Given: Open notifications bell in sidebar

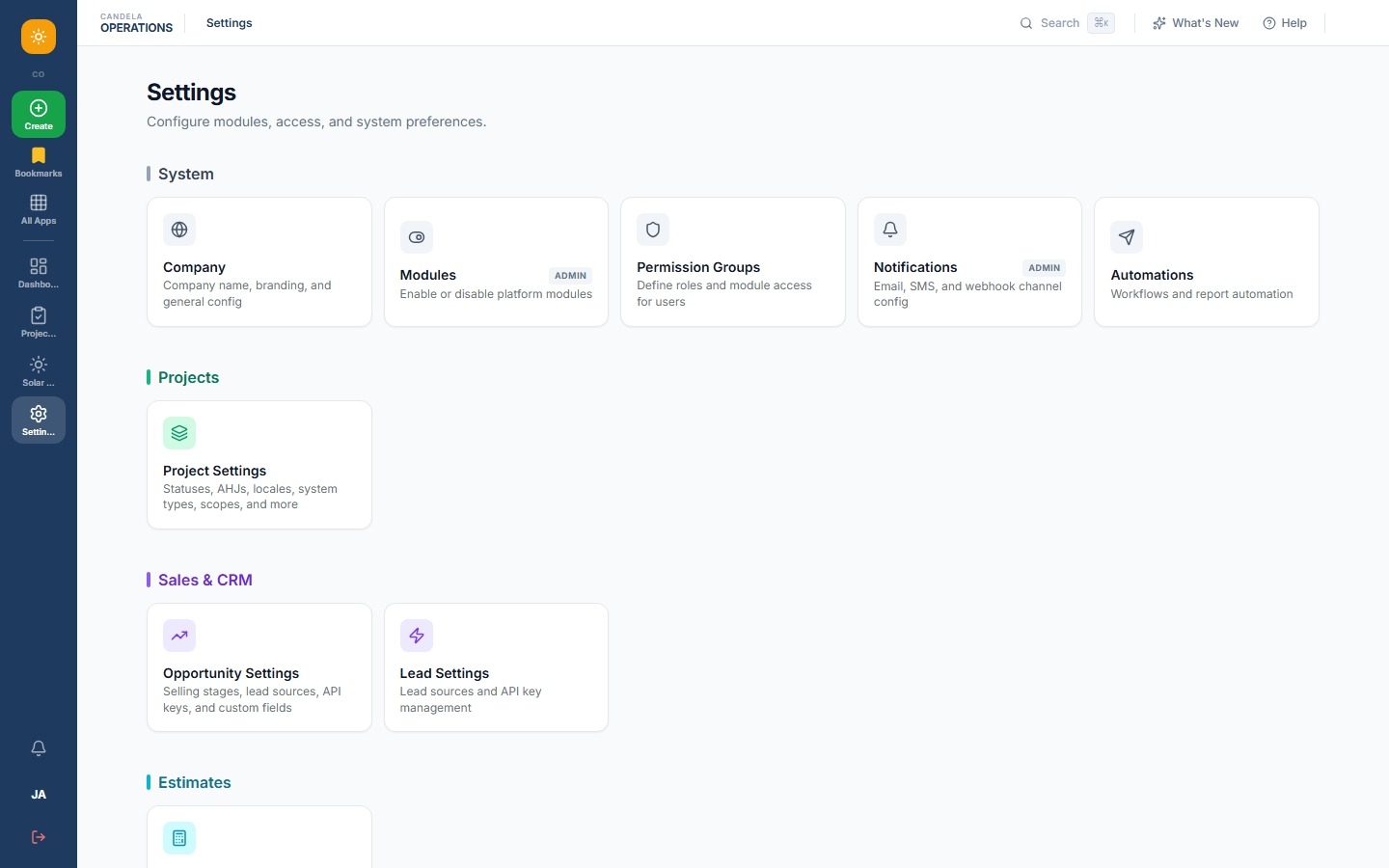Looking at the screenshot, I should (39, 748).
